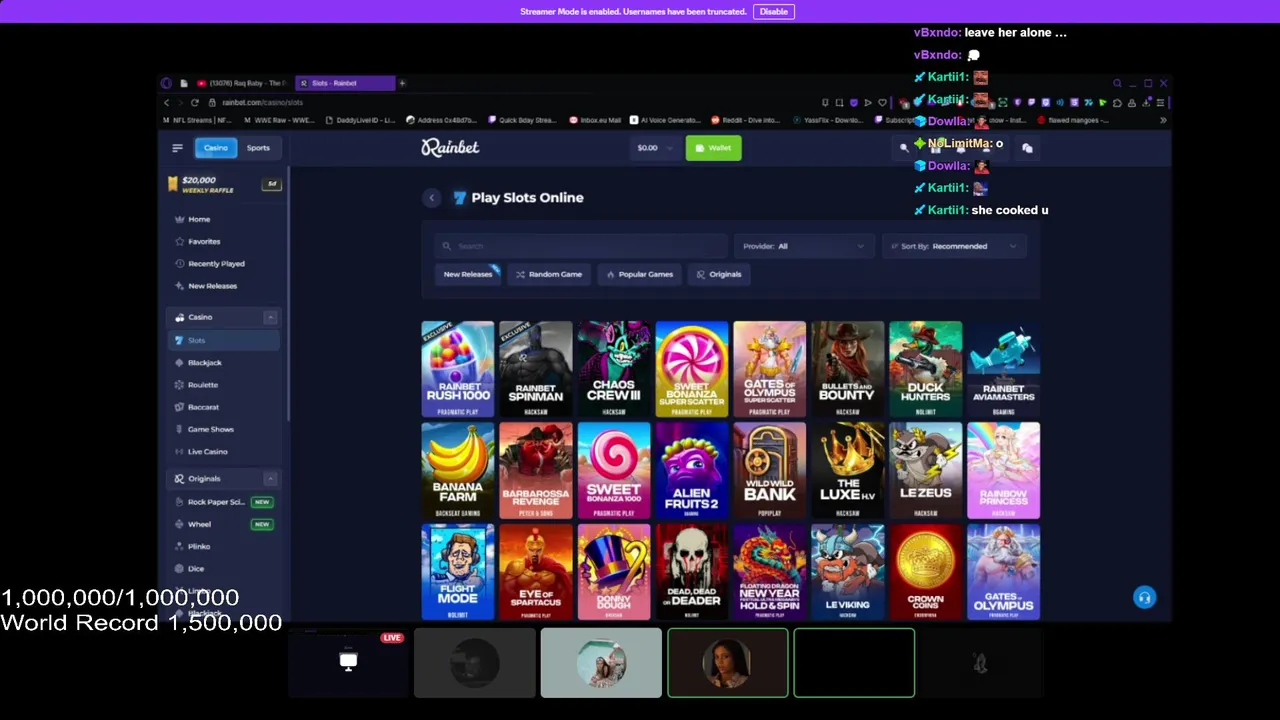Viewport: 1280px width, 720px height.
Task: Click the search magnifier icon in the Rainbet header
Action: pyautogui.click(x=904, y=148)
